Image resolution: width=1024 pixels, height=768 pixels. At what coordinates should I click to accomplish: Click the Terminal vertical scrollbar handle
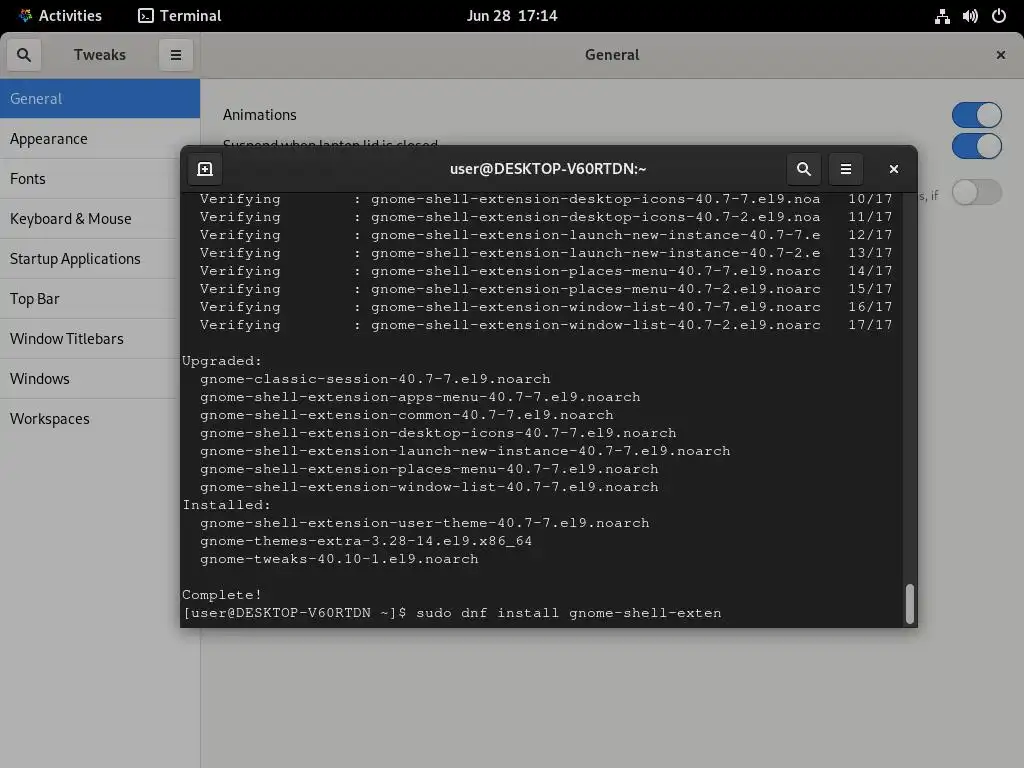click(910, 603)
